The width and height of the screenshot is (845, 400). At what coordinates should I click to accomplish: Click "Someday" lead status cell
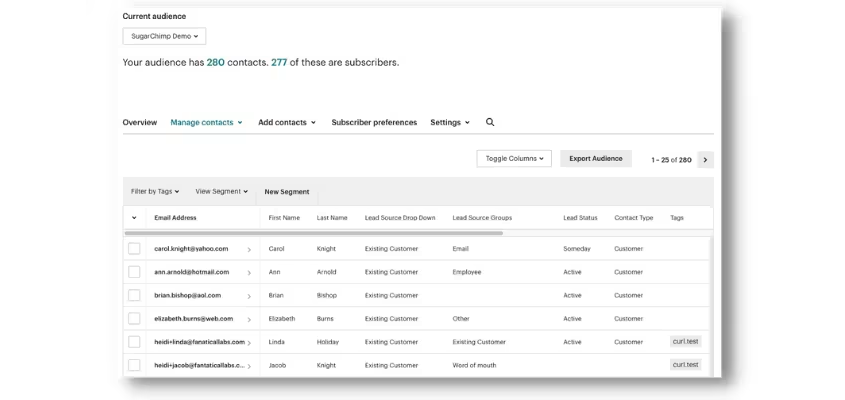[577, 249]
